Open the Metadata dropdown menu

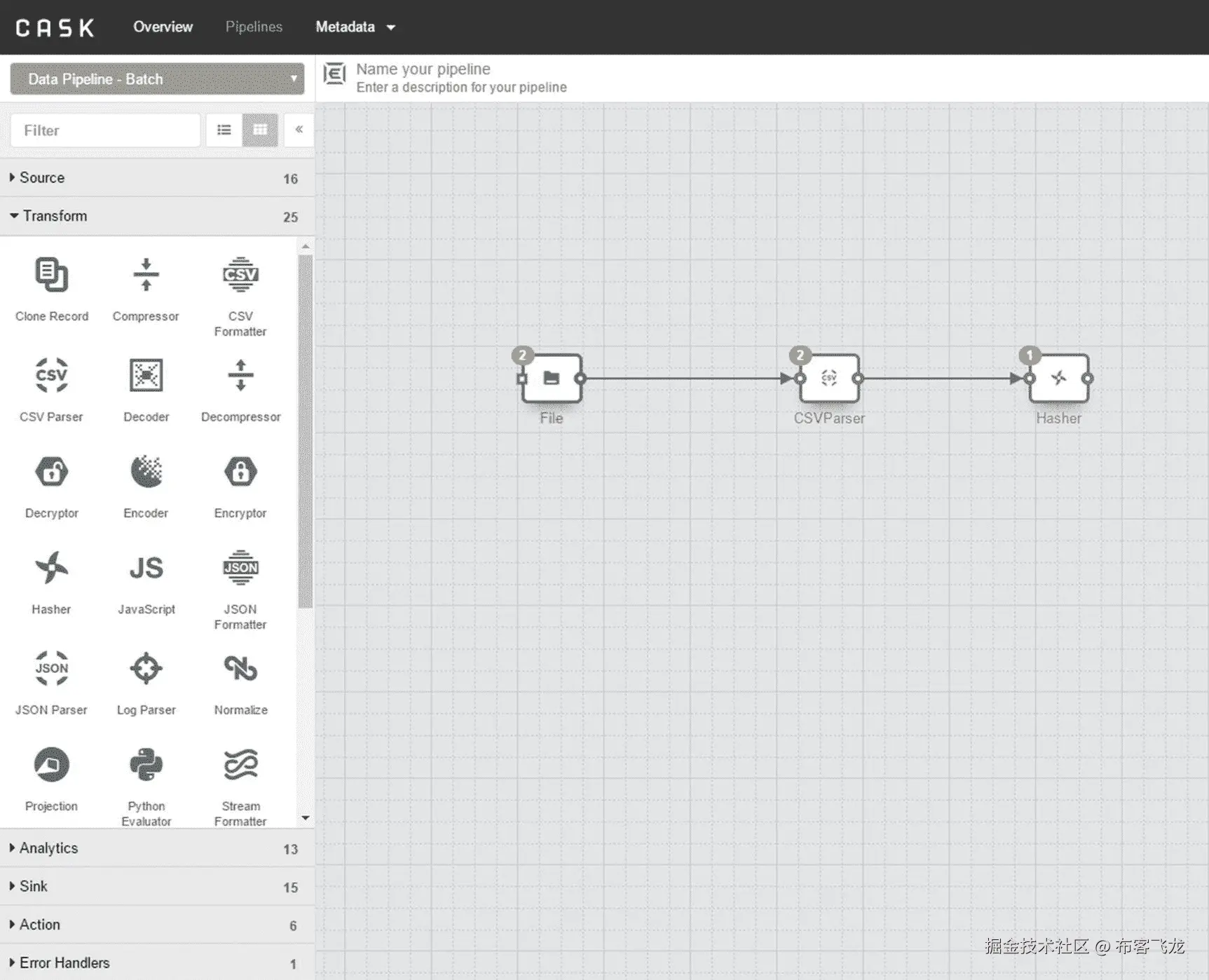355,27
